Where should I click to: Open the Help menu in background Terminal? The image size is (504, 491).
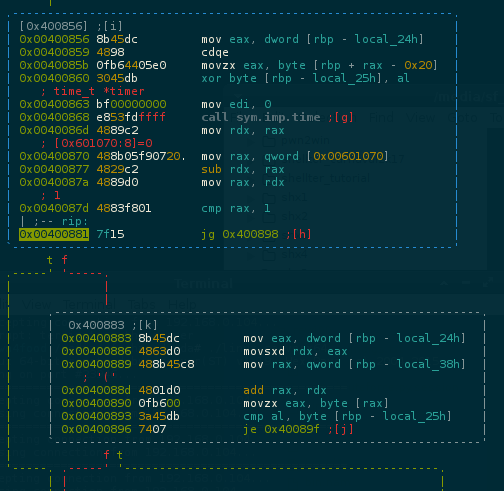pos(182,304)
